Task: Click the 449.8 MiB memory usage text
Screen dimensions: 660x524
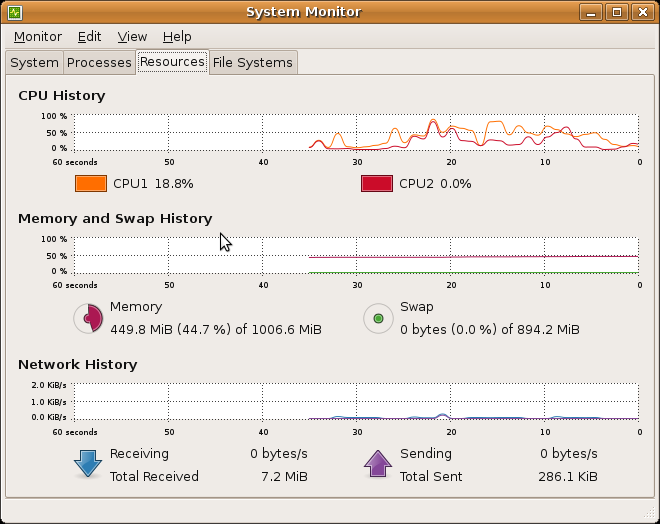Action: tap(216, 329)
